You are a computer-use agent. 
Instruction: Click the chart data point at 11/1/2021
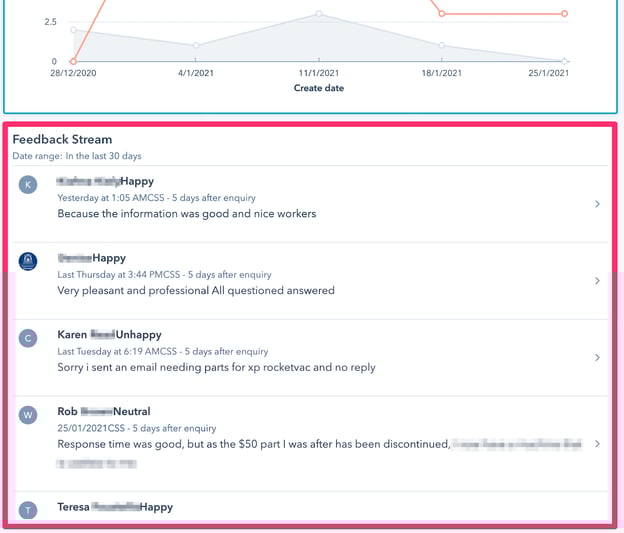[x=319, y=14]
